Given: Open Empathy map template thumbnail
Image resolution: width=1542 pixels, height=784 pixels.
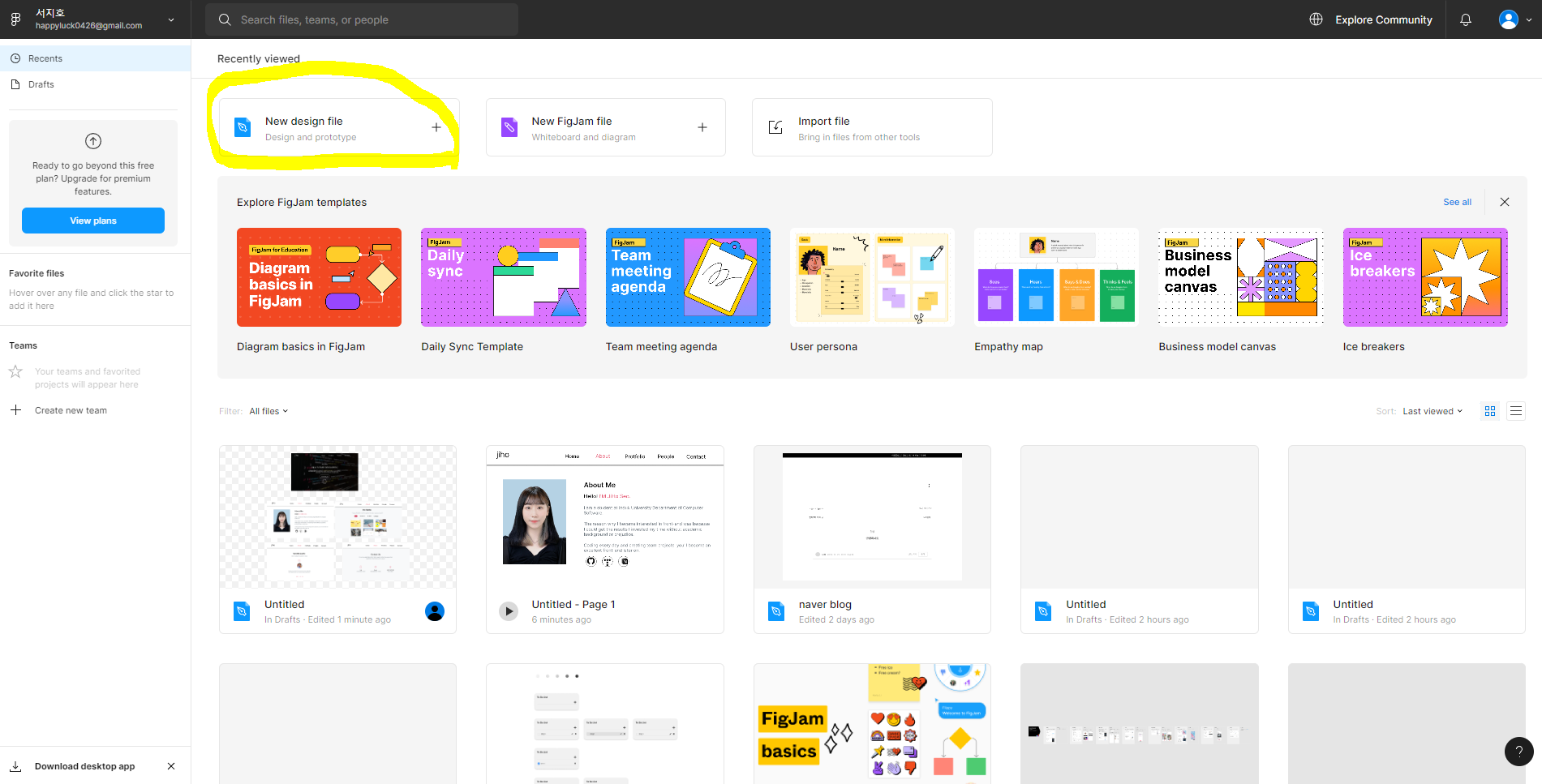Looking at the screenshot, I should tap(1056, 277).
